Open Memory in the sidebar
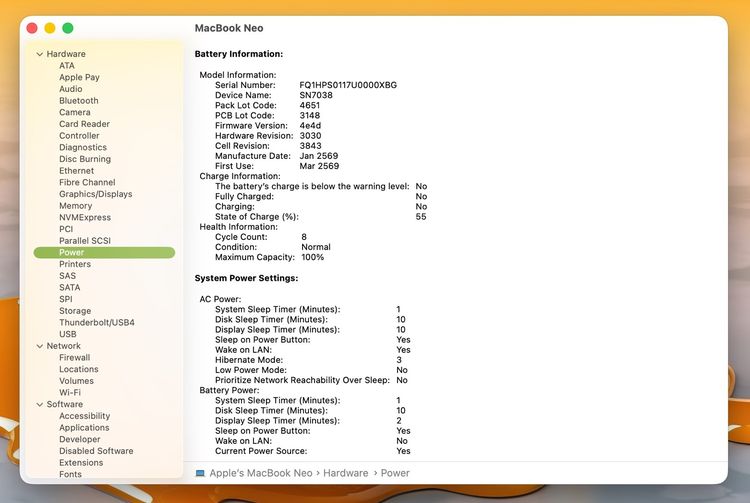 click(x=76, y=206)
